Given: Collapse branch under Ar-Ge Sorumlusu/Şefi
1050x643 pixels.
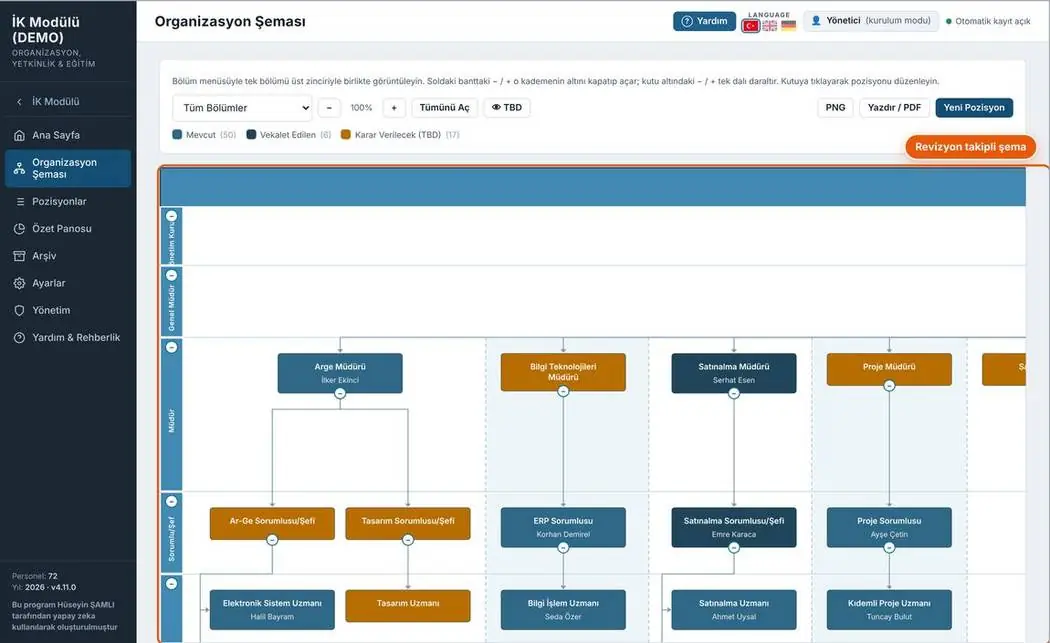Looking at the screenshot, I should [x=272, y=540].
